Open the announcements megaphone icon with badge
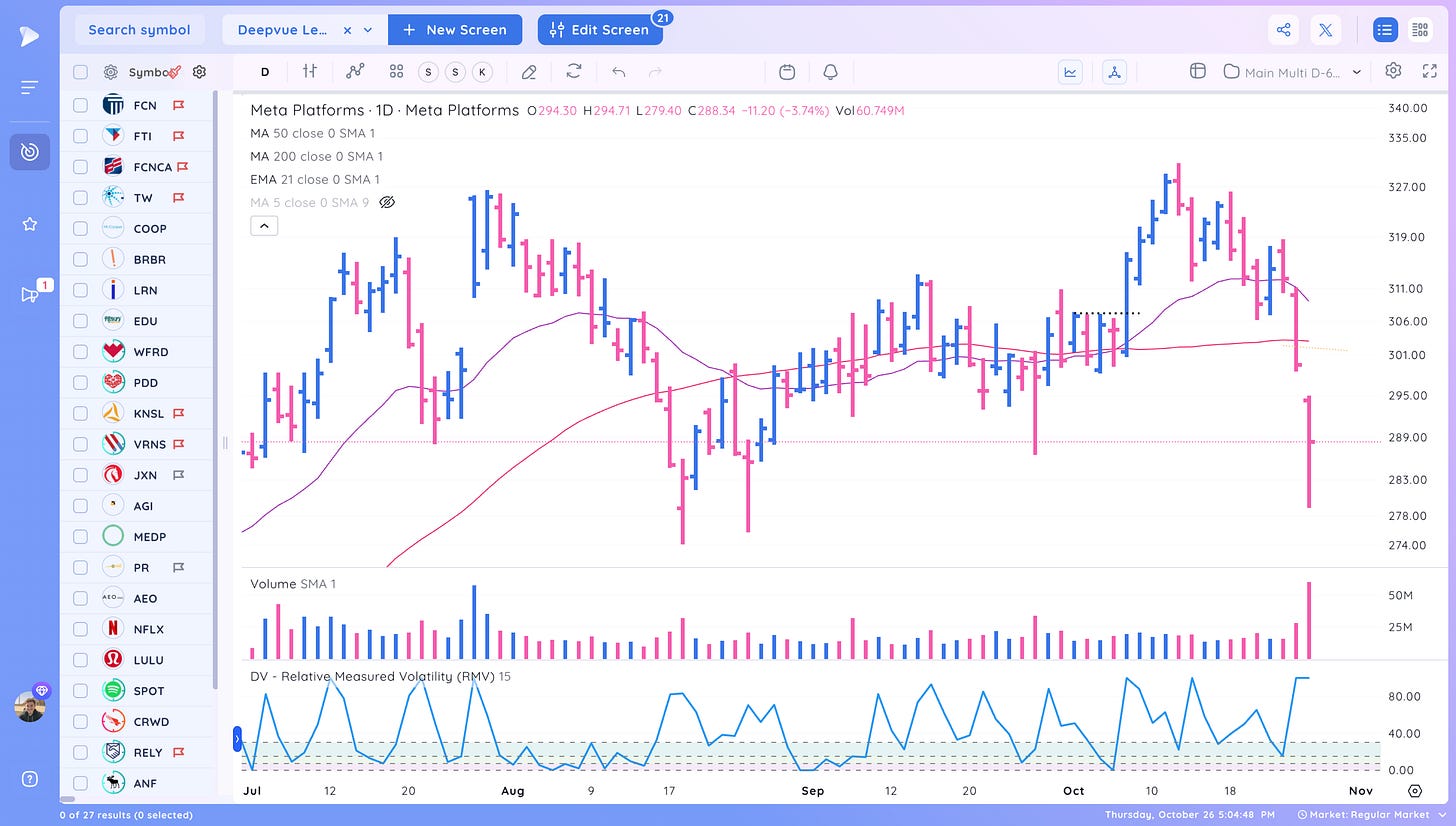This screenshot has width=1456, height=826. click(31, 293)
